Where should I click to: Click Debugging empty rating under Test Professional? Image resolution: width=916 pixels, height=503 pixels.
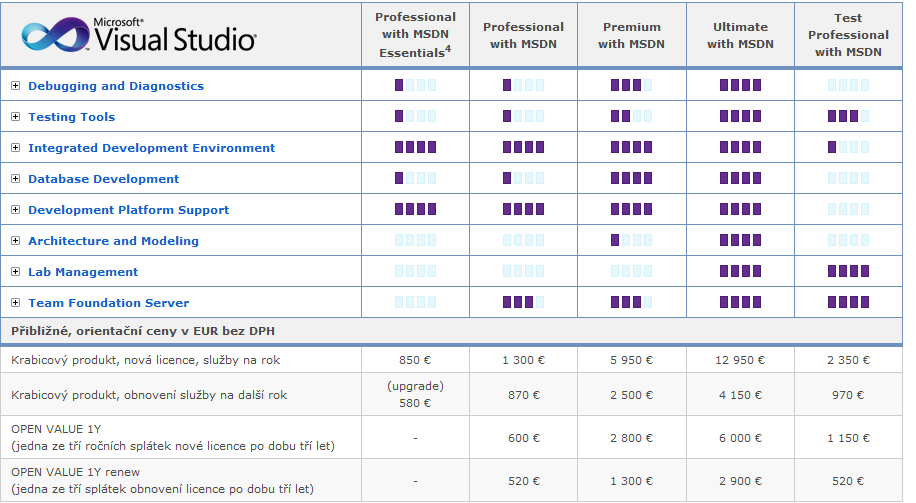[x=848, y=85]
